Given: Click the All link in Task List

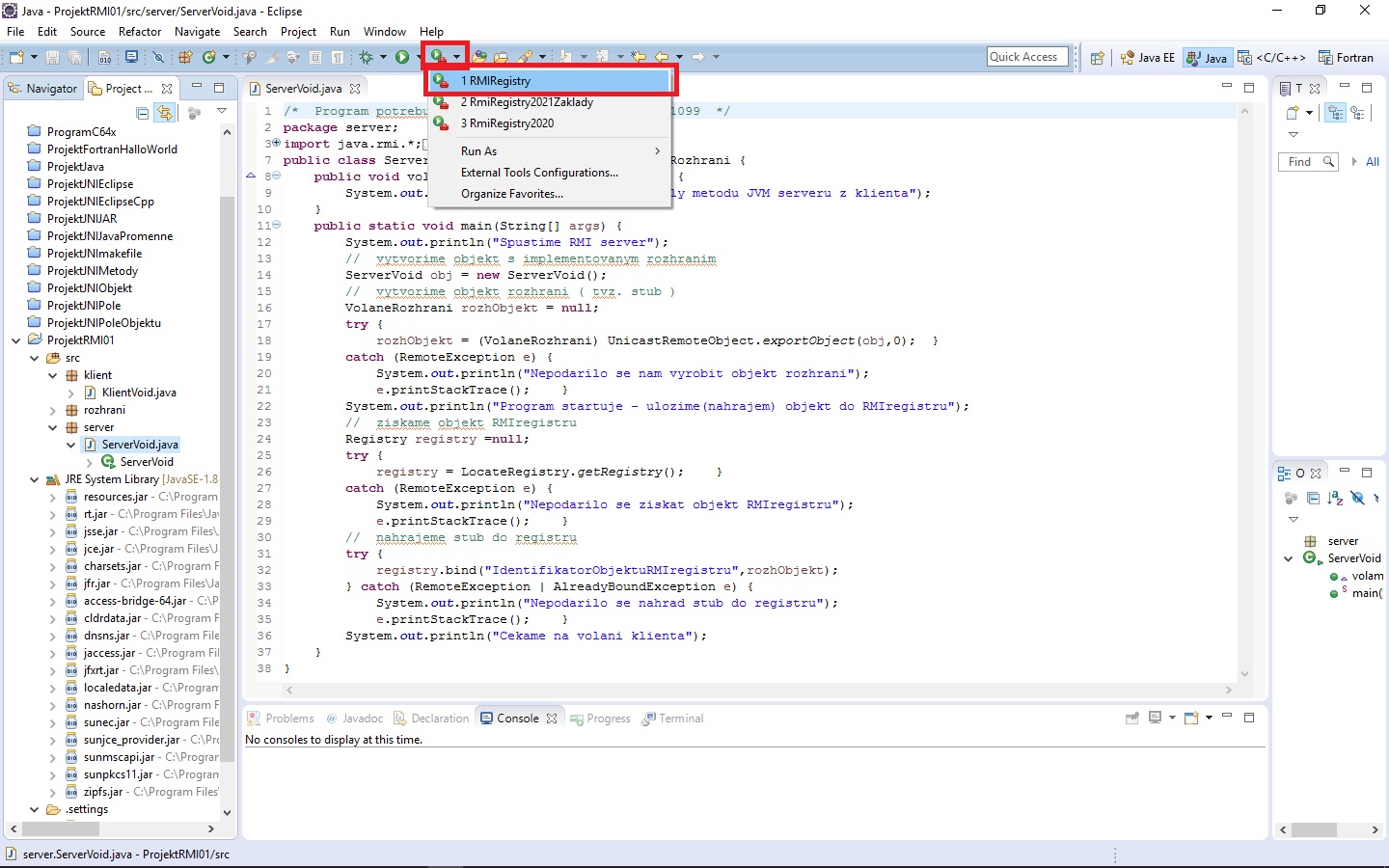Looking at the screenshot, I should [x=1372, y=161].
